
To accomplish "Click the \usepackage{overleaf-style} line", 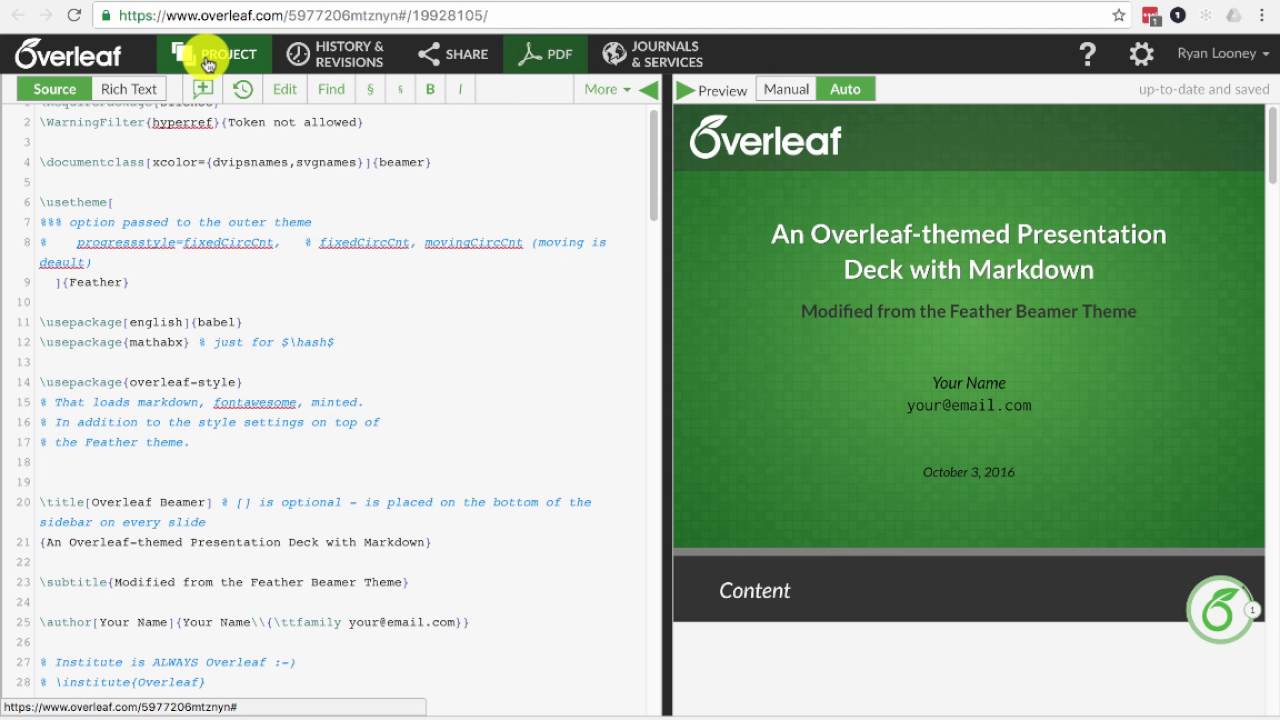I will 141,382.
